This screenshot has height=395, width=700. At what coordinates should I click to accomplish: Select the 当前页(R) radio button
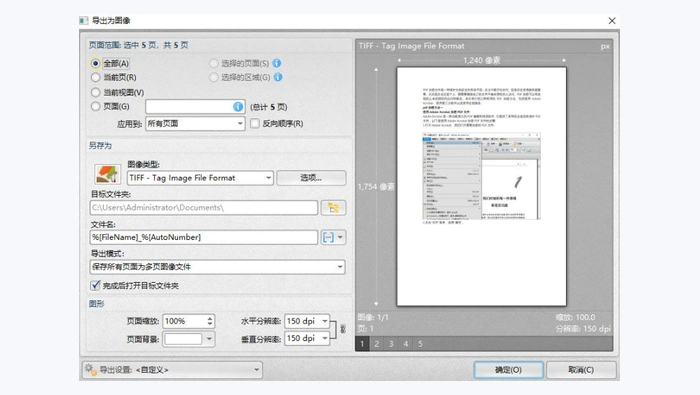(x=95, y=77)
